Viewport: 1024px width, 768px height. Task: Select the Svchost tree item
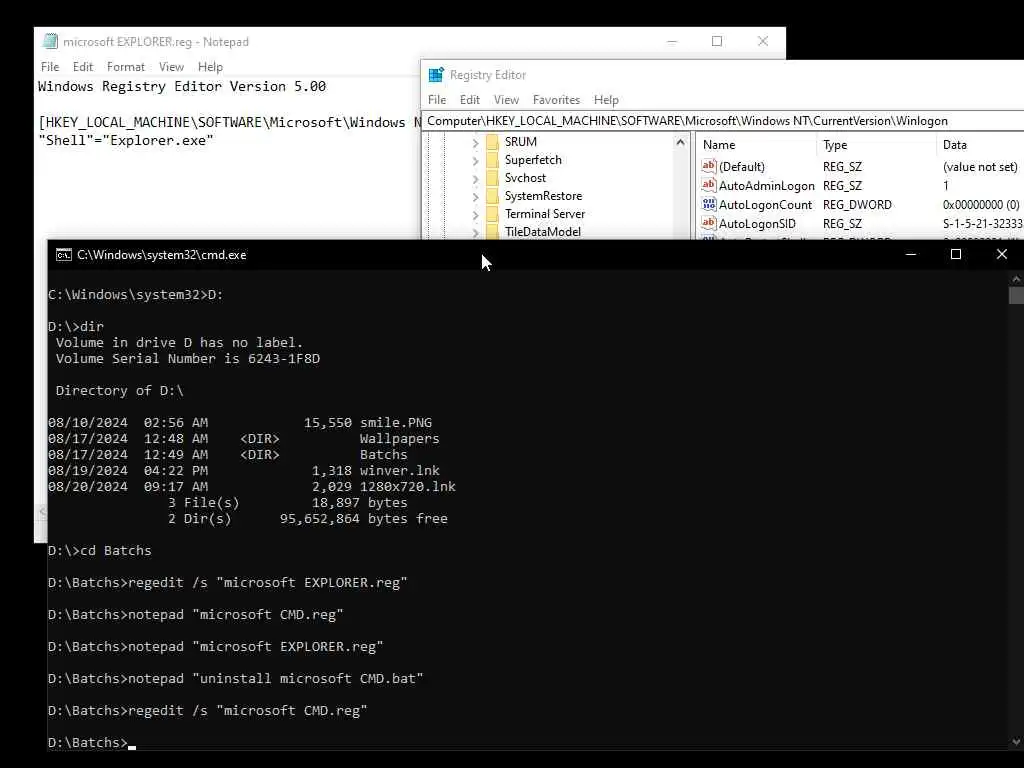pyautogui.click(x=525, y=178)
